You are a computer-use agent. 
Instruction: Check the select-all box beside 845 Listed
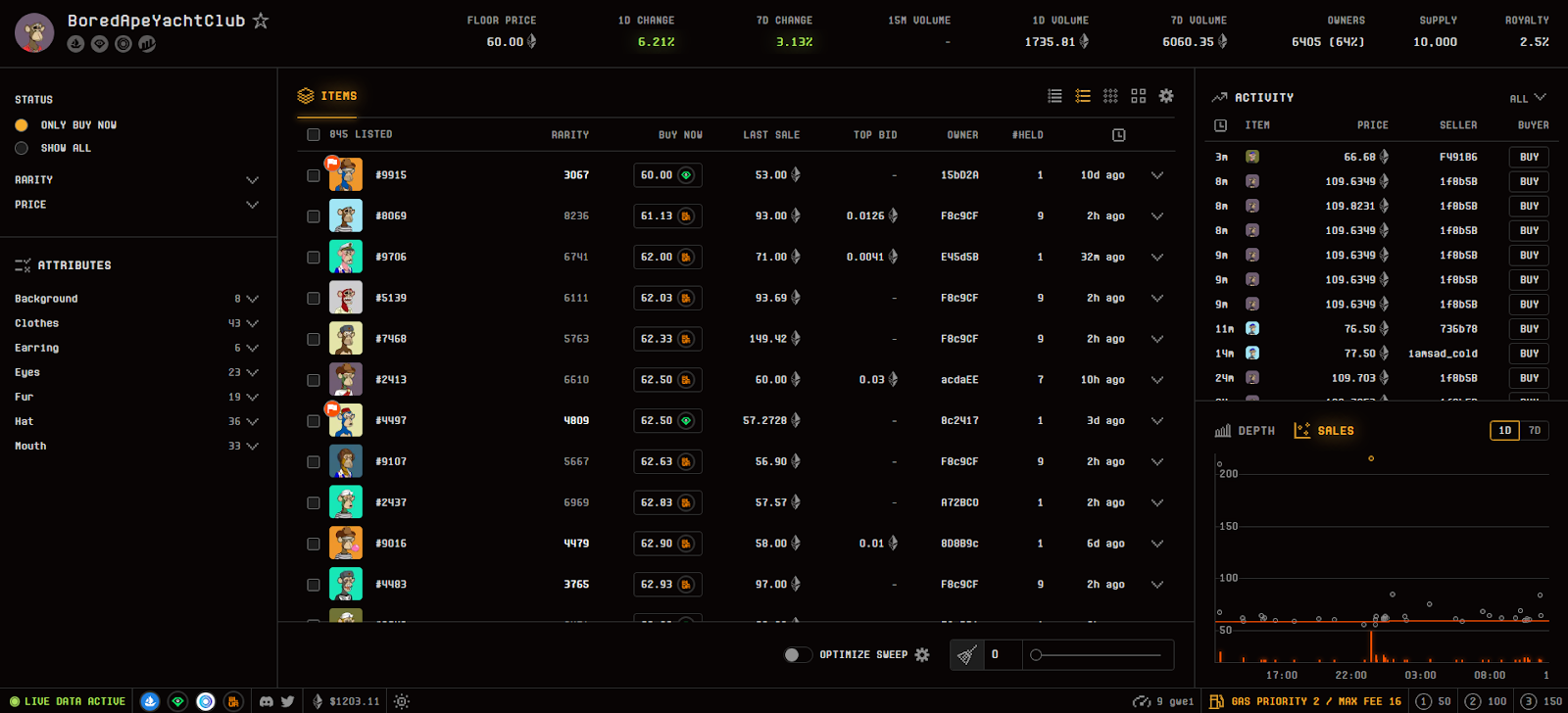tap(314, 135)
